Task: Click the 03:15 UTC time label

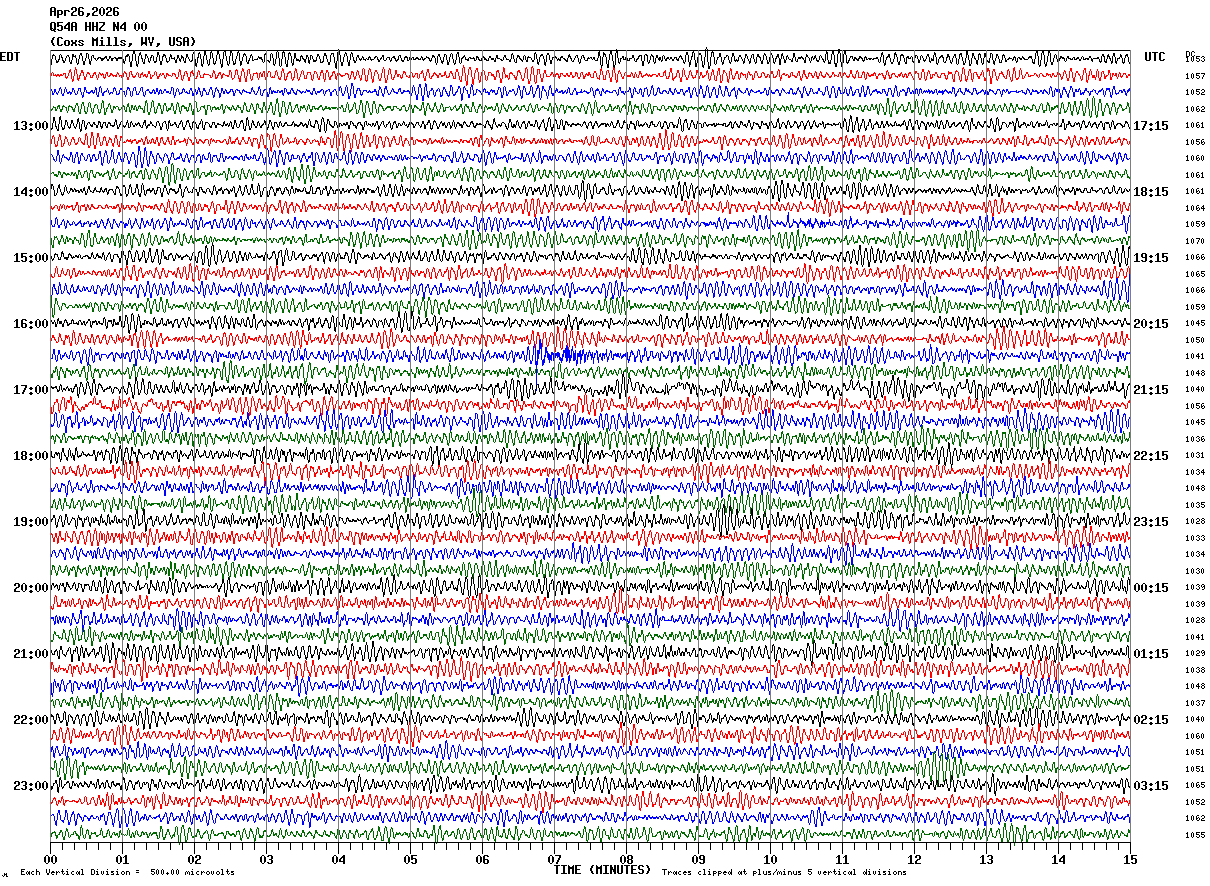Action: (1151, 786)
